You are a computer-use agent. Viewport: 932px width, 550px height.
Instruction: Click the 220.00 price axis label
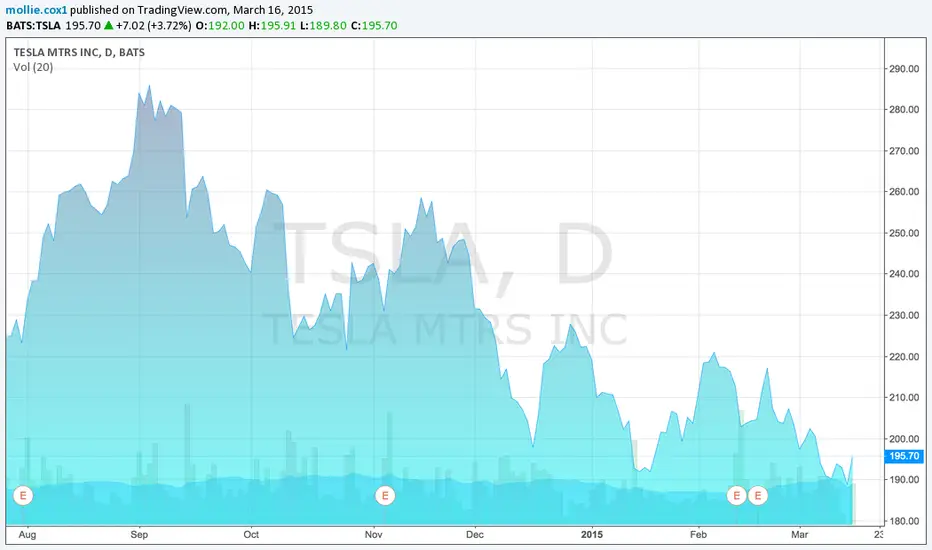coord(904,357)
